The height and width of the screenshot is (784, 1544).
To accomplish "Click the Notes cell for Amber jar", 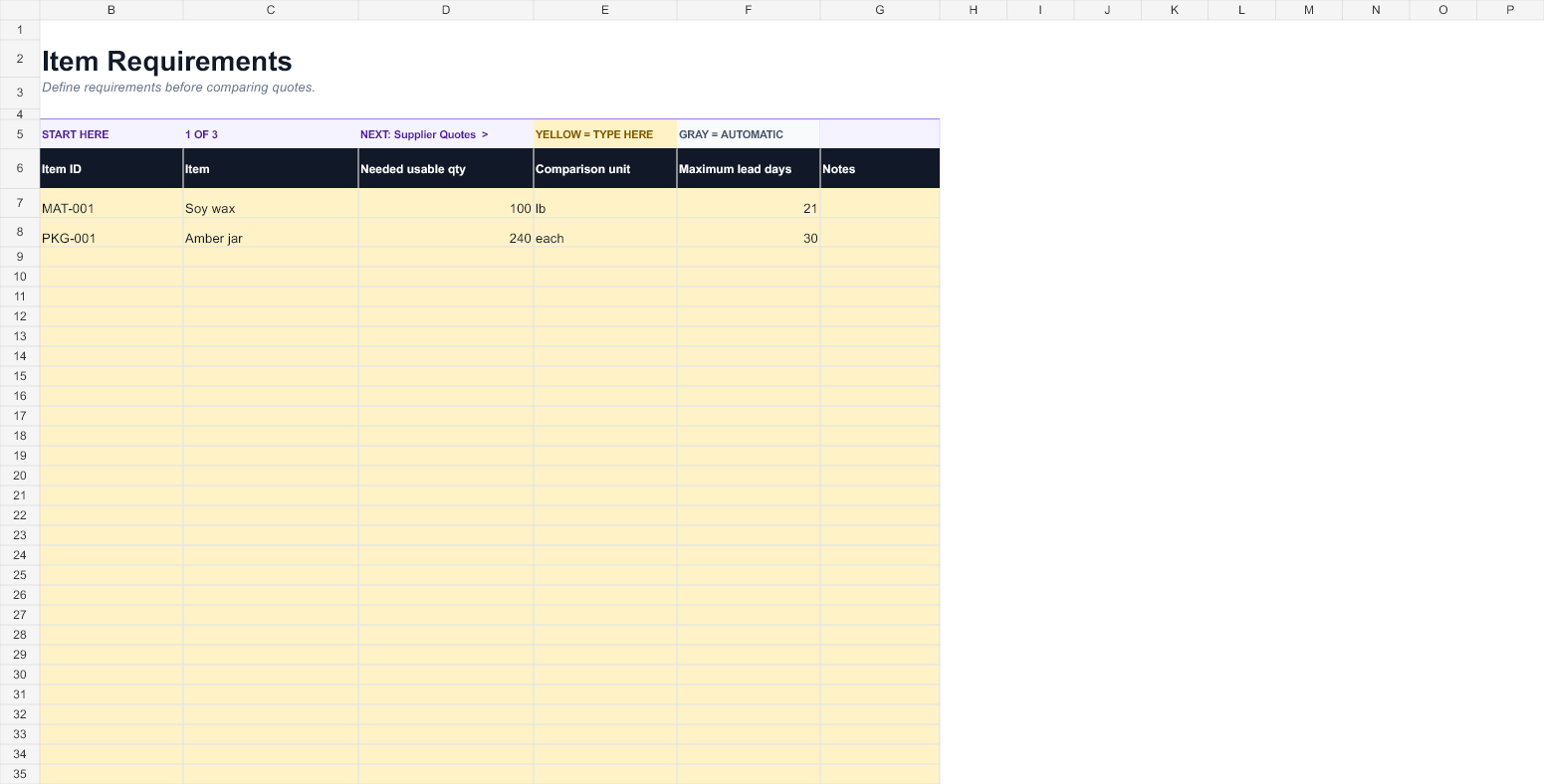I will pyautogui.click(x=880, y=233).
